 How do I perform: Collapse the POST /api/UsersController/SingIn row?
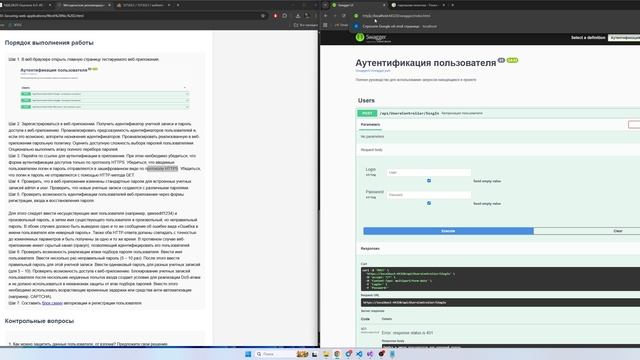pyautogui.click(x=498, y=113)
